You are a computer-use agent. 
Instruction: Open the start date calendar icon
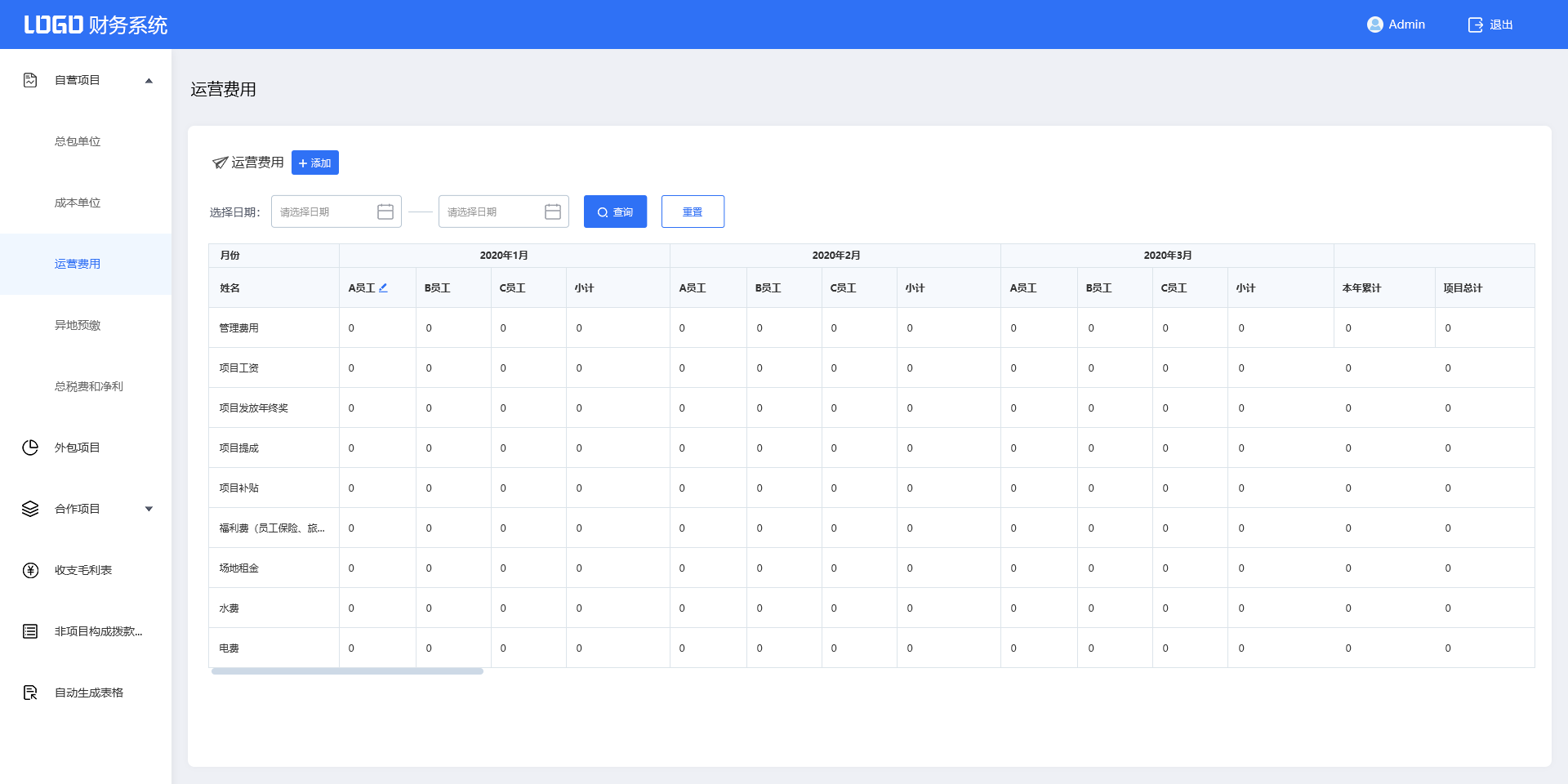[x=385, y=212]
